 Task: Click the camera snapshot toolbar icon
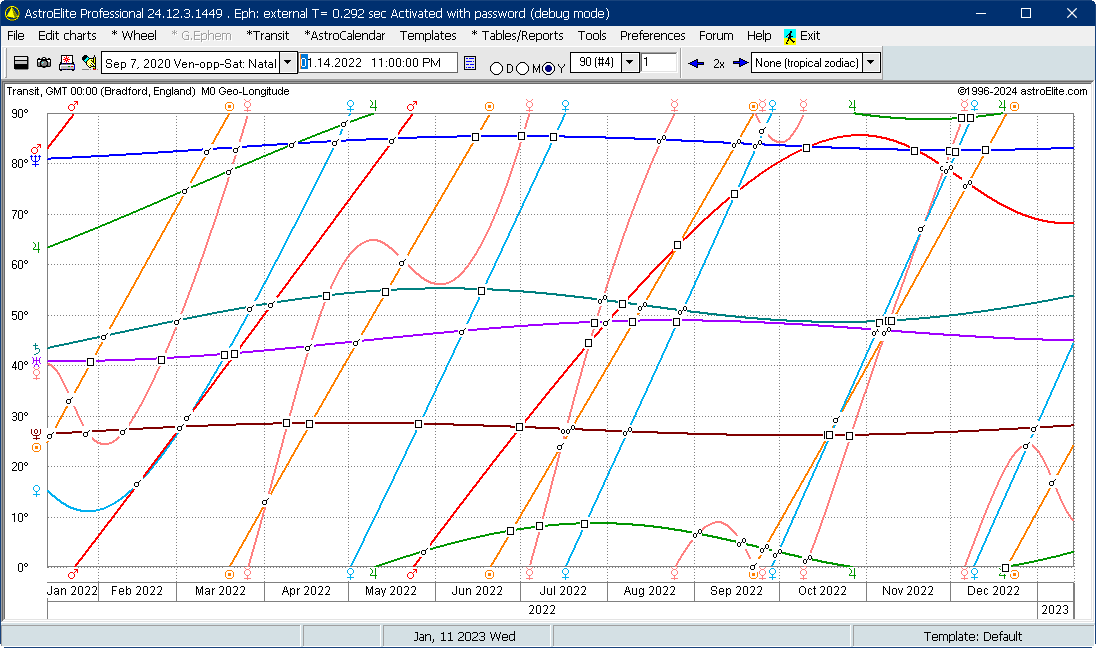(43, 63)
